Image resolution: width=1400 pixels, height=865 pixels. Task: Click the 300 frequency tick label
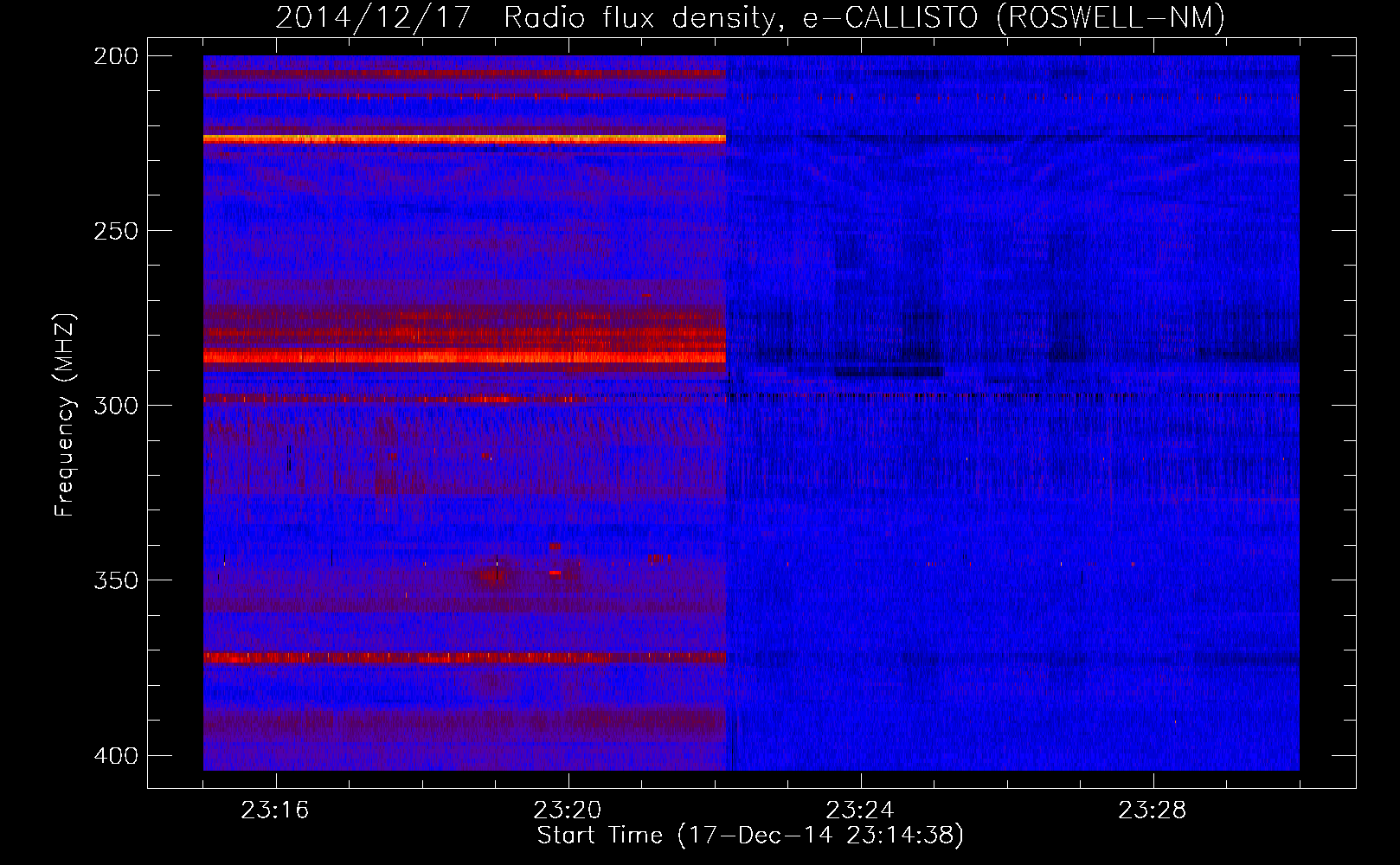[115, 406]
